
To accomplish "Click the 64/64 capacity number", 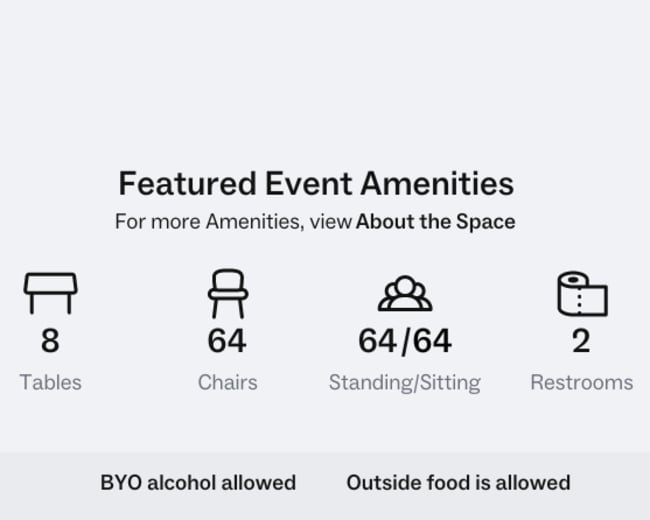I will 405,341.
